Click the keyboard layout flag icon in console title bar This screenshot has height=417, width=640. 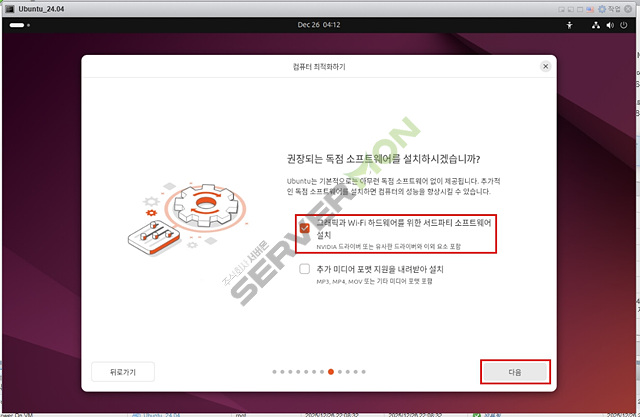590,9
